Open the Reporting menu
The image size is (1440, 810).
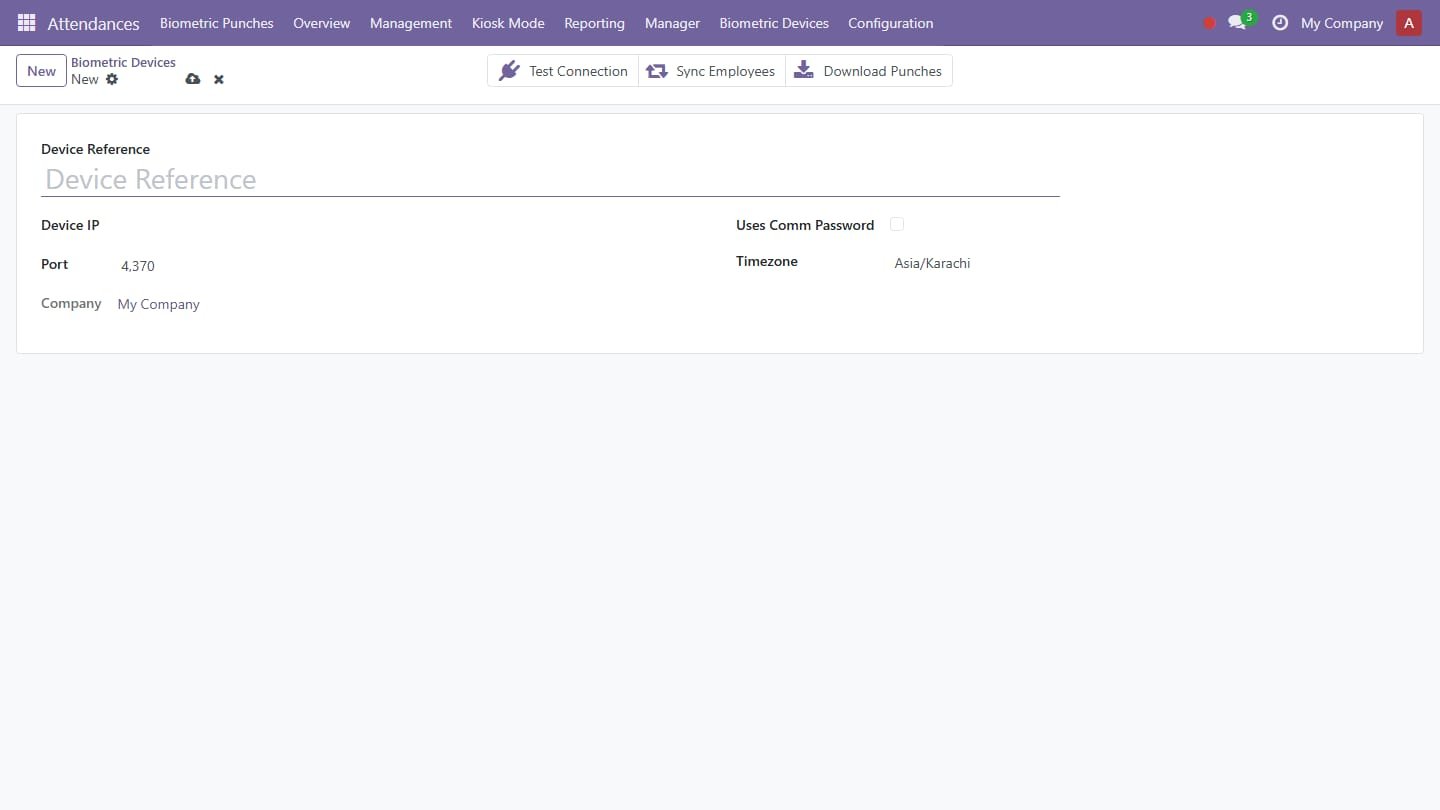pyautogui.click(x=594, y=23)
